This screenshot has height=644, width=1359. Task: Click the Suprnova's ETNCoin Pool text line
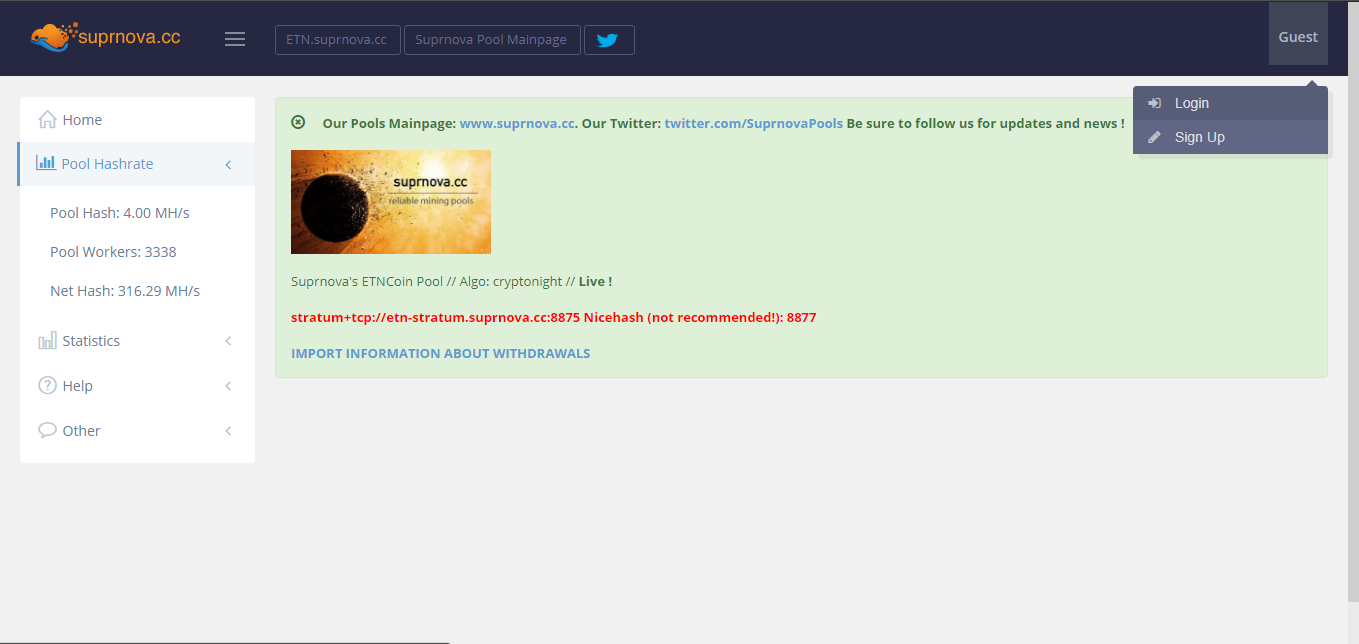(451, 282)
